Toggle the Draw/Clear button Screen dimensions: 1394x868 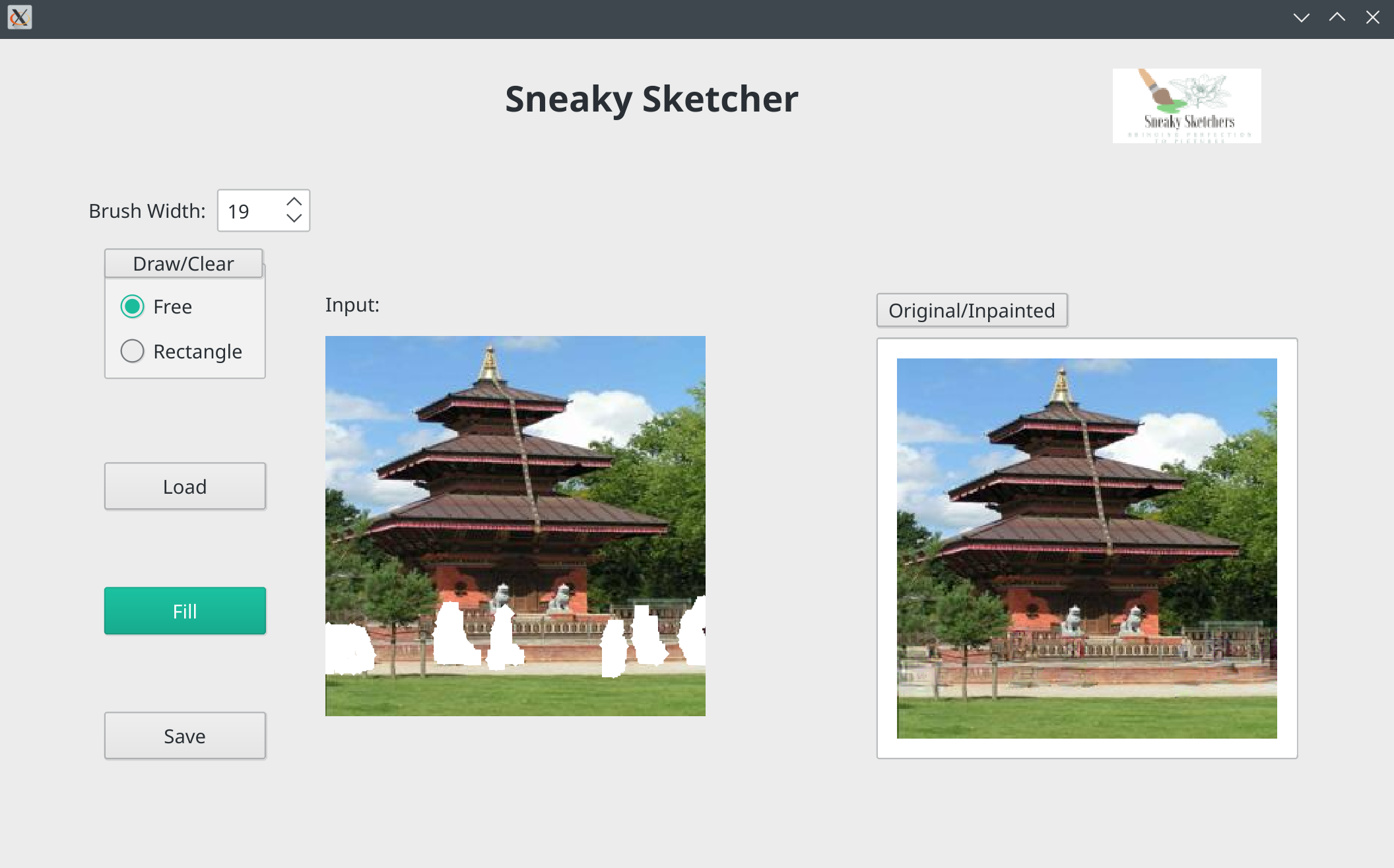click(183, 263)
